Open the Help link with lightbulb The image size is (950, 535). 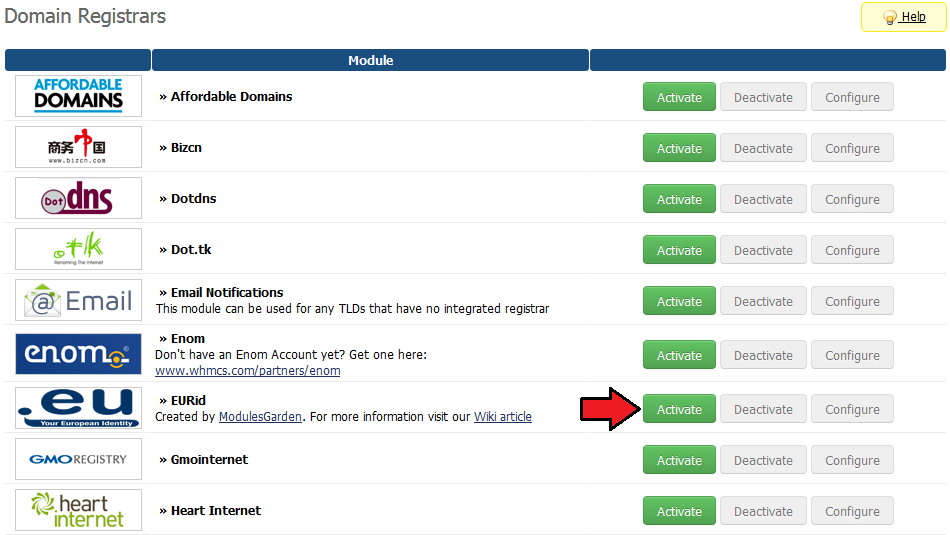coord(903,17)
